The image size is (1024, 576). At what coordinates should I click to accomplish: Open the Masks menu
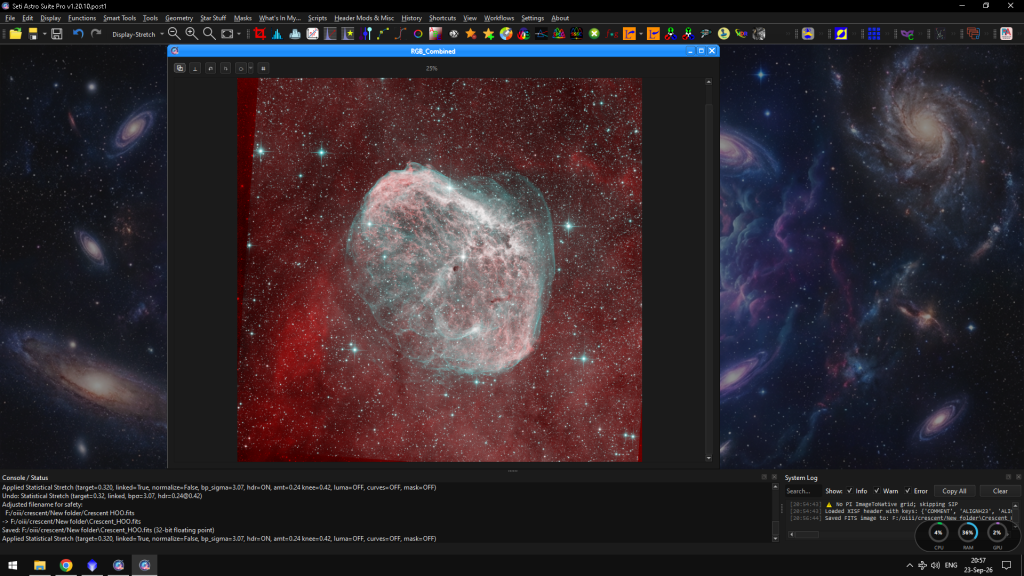point(242,18)
